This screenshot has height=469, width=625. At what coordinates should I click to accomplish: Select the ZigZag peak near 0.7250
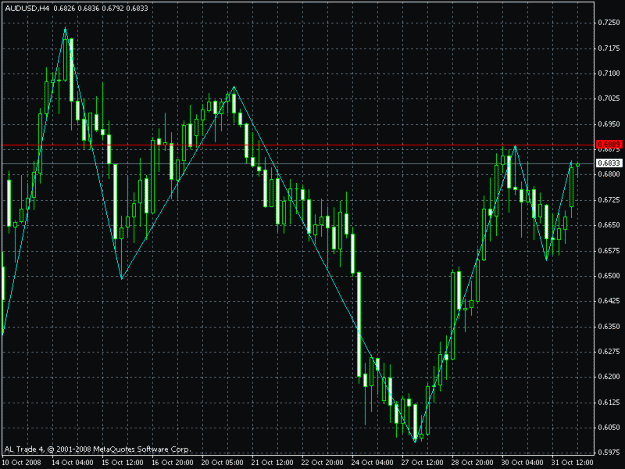65,28
